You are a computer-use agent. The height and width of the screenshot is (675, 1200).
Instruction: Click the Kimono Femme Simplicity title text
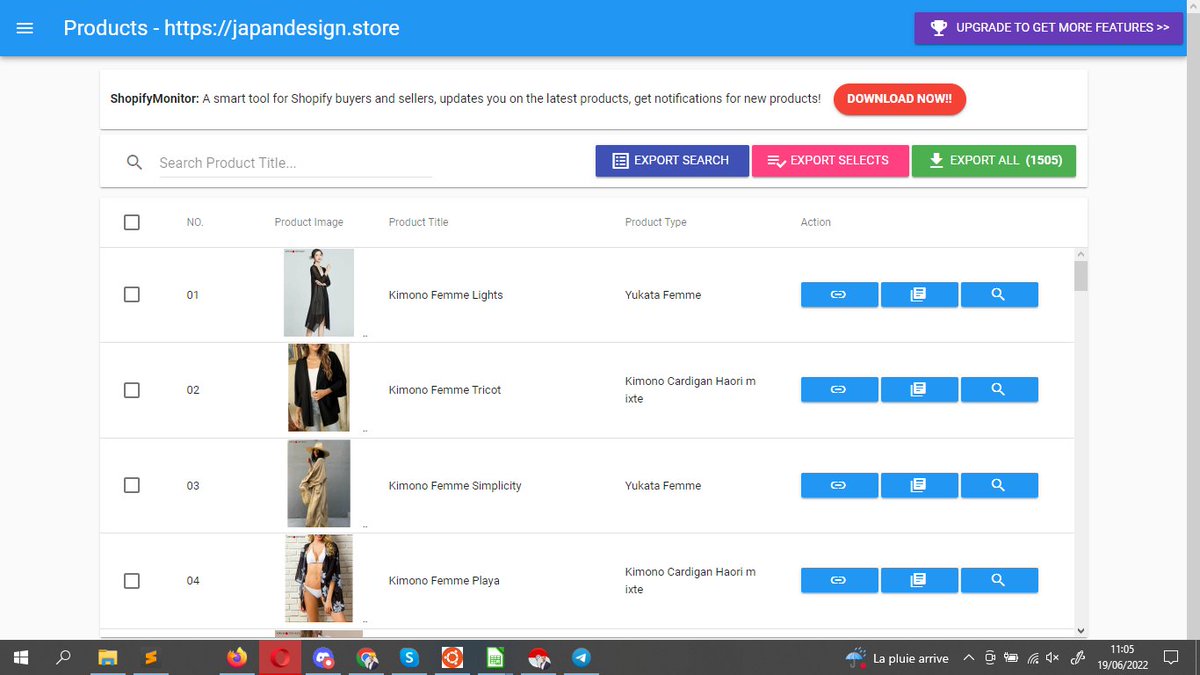455,485
